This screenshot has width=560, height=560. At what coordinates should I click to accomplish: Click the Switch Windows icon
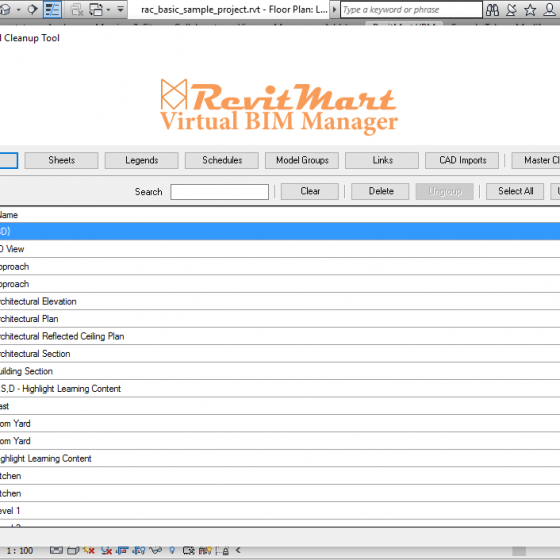[96, 10]
